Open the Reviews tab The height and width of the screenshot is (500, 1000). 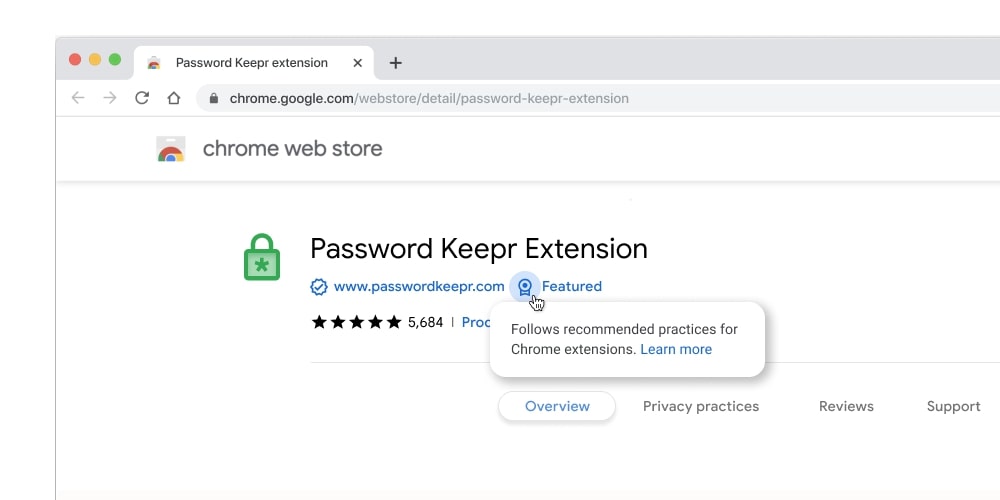click(x=846, y=406)
